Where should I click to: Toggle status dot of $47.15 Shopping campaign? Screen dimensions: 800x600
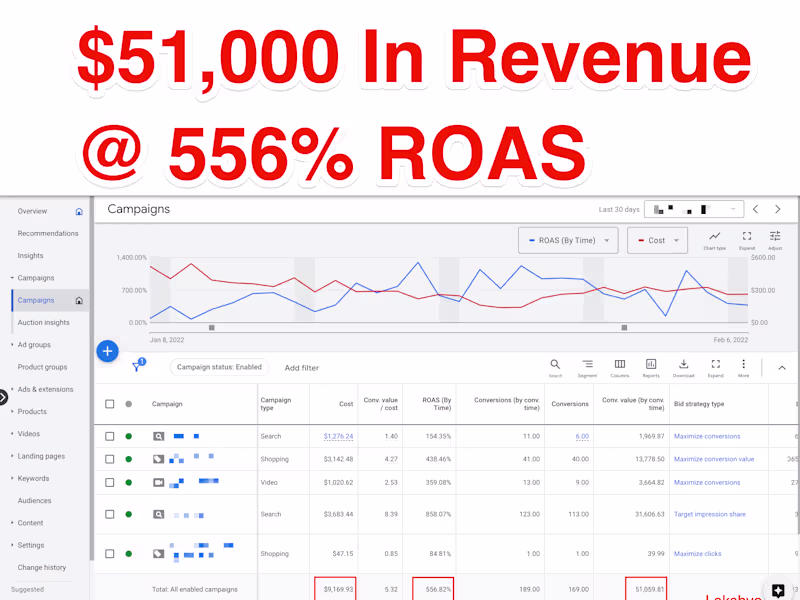point(129,554)
